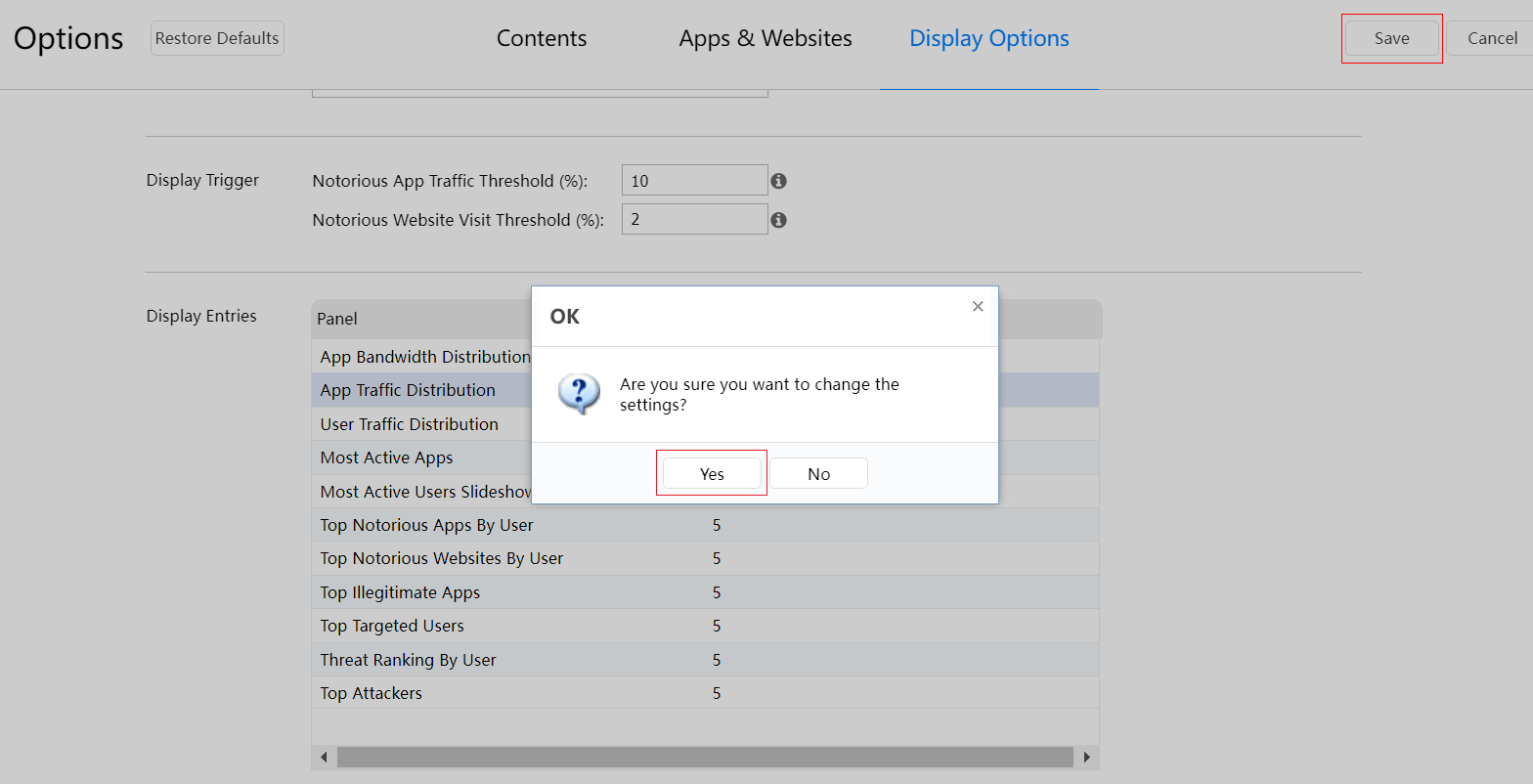This screenshot has width=1533, height=784.
Task: Click the right arrow of horizontal scrollbar
Action: tap(1086, 758)
